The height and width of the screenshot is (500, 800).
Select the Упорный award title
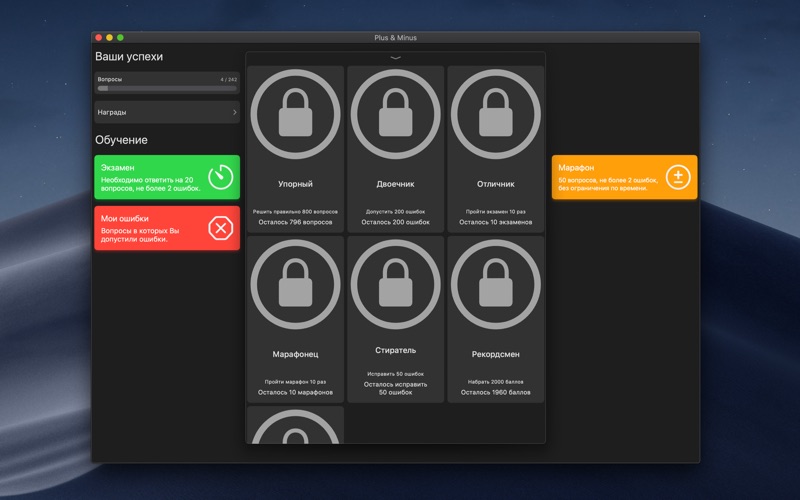[x=295, y=184]
